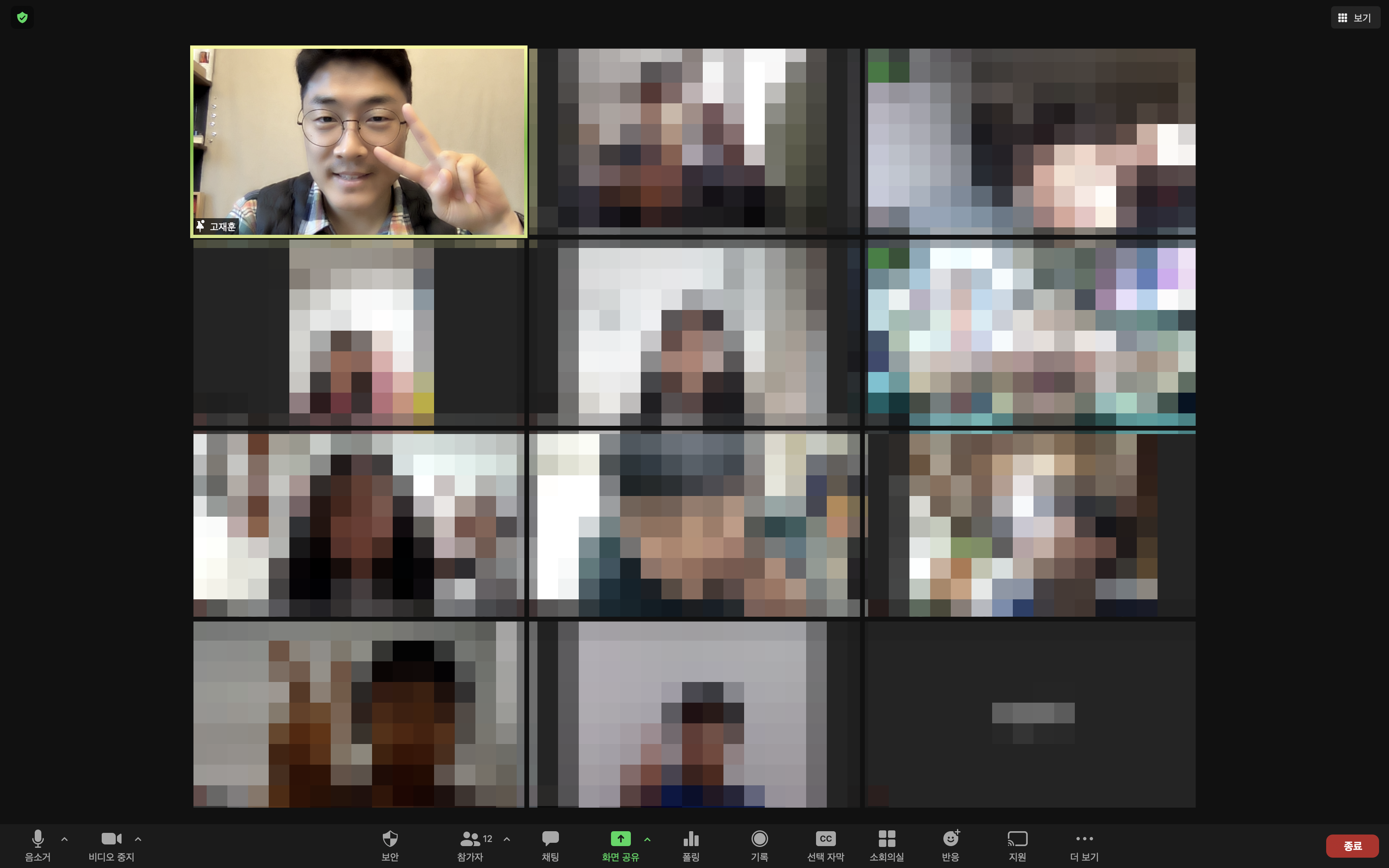Open the 폴링 polling icon
The height and width of the screenshot is (868, 1389).
pos(690,844)
